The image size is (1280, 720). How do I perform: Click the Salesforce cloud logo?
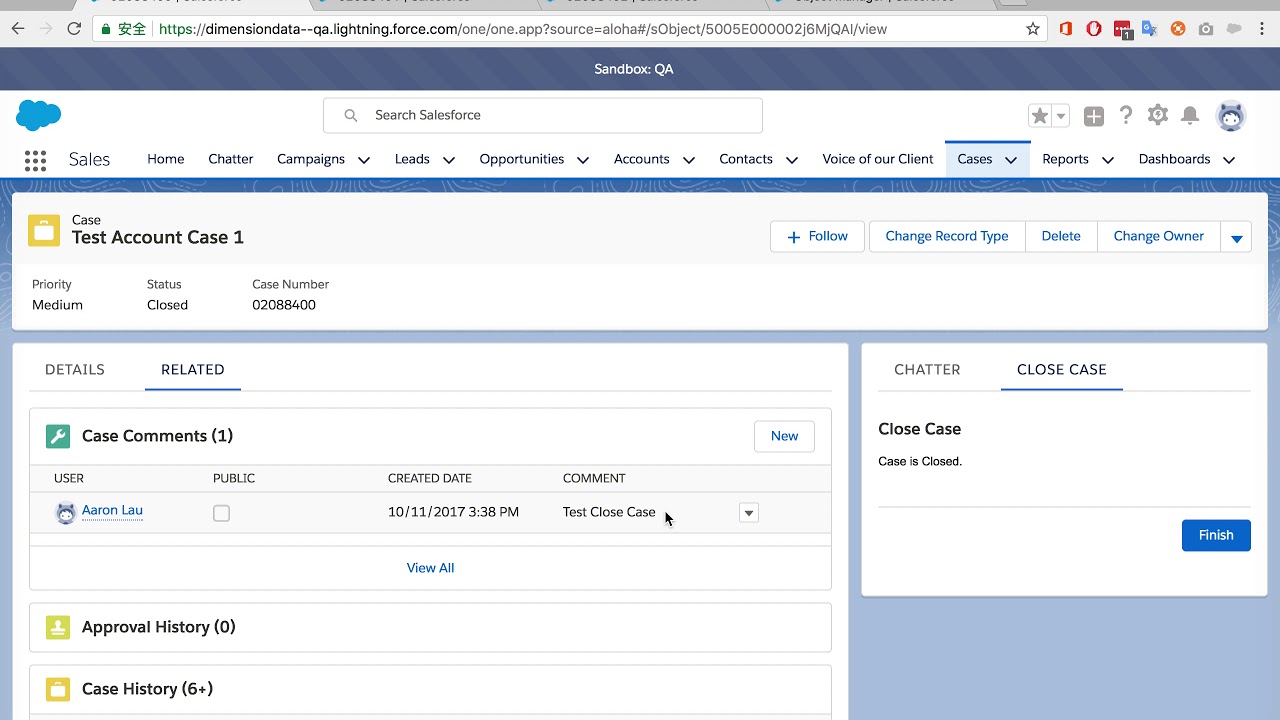(x=39, y=115)
